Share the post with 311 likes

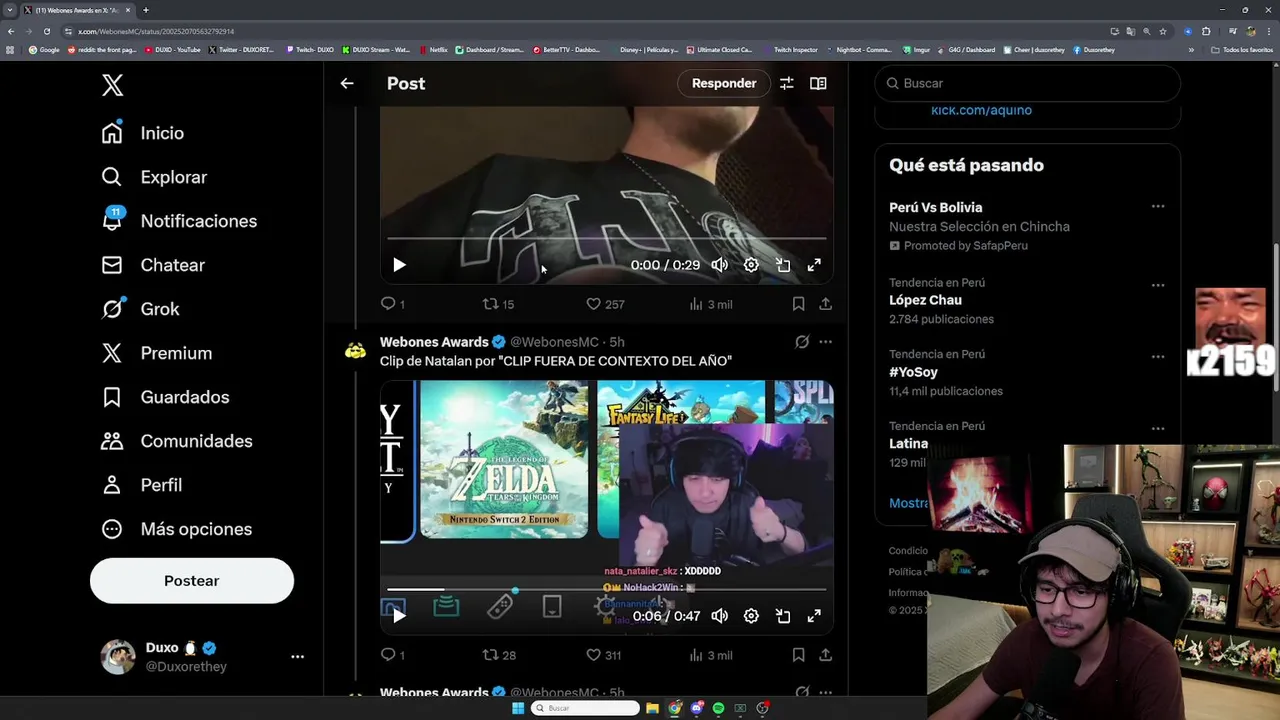[x=825, y=655]
